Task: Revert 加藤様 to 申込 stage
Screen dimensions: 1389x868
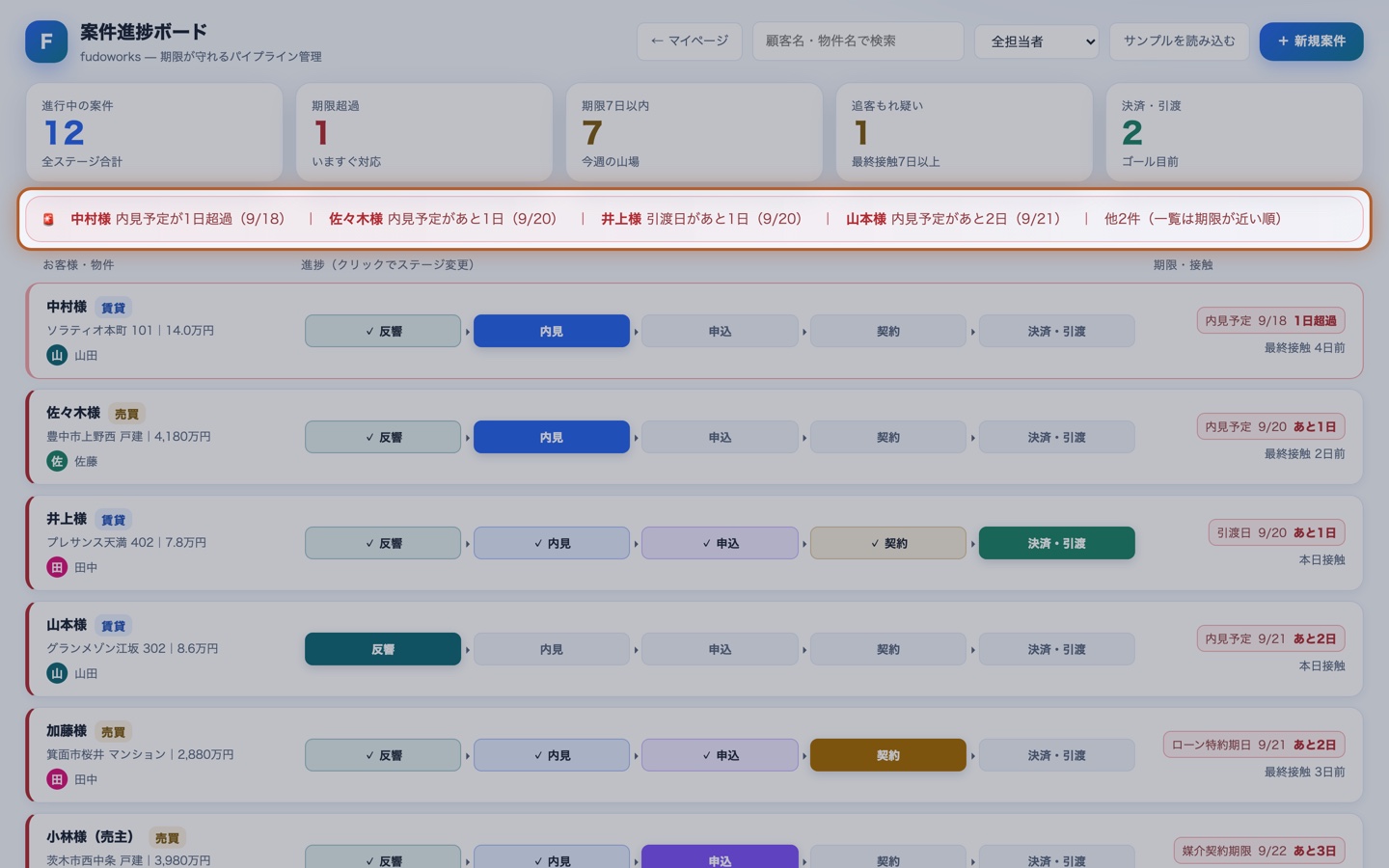Action: tap(720, 755)
